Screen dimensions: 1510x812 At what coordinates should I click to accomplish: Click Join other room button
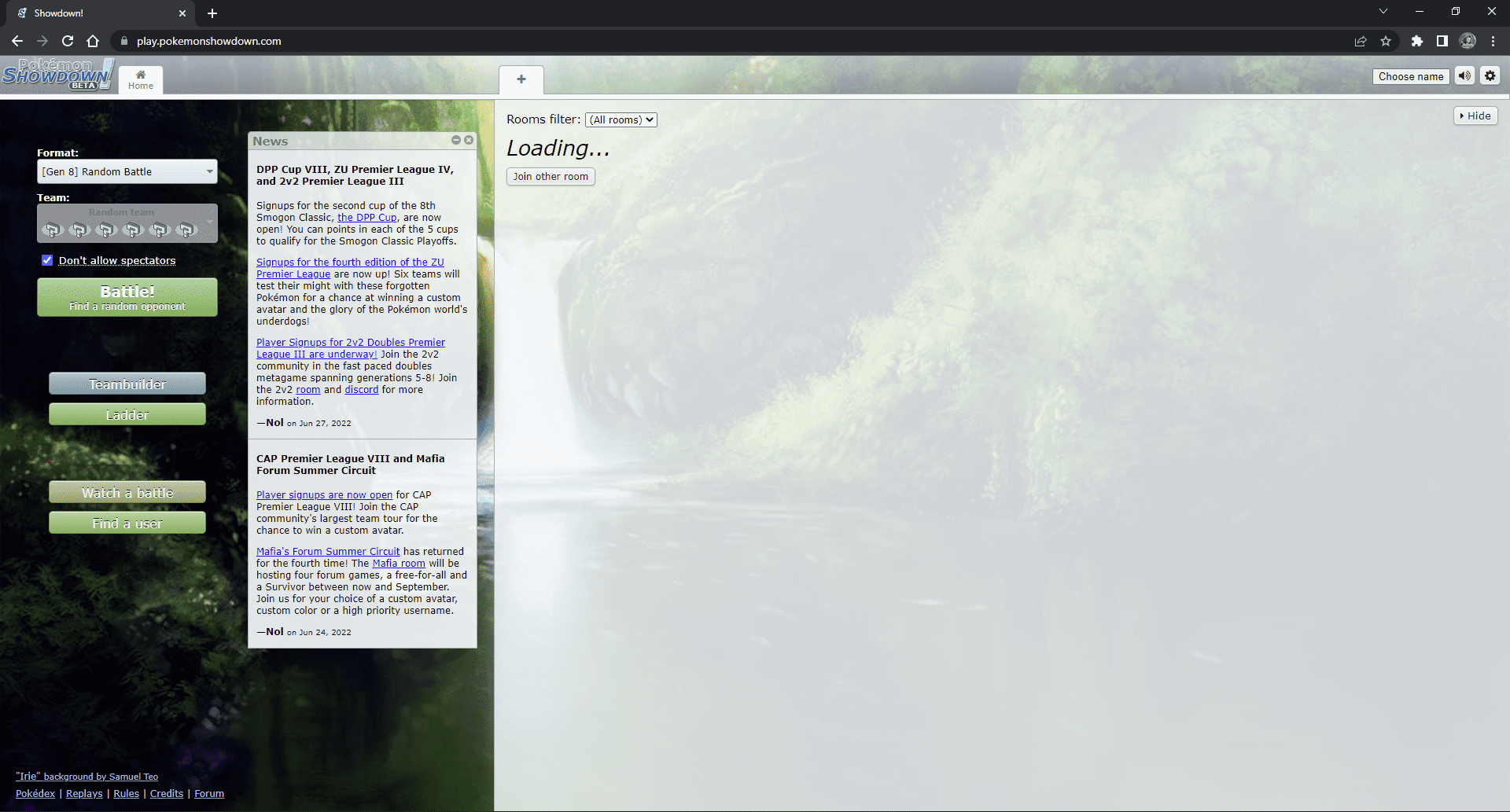551,177
